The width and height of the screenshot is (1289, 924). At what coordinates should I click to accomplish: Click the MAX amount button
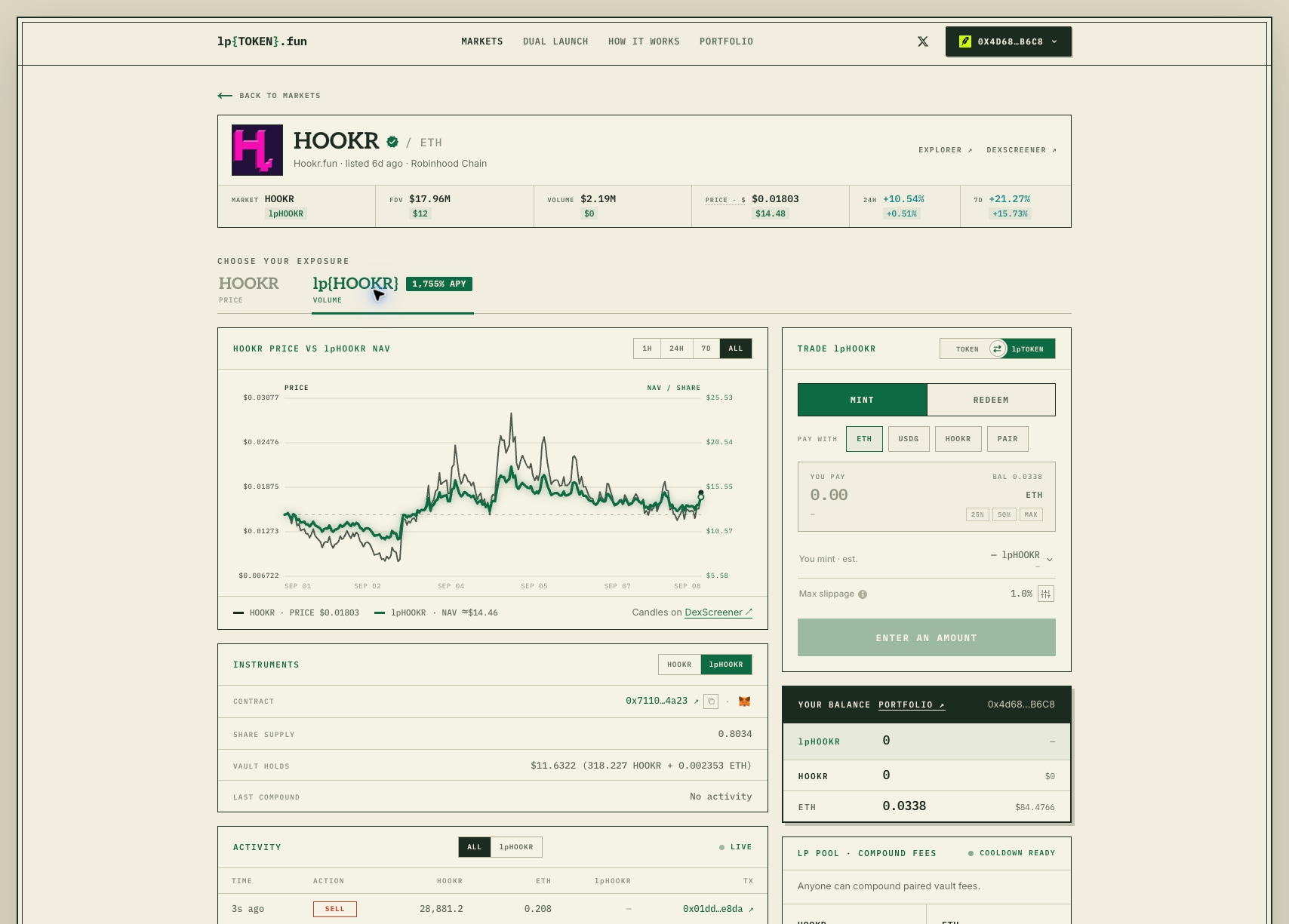[x=1031, y=514]
